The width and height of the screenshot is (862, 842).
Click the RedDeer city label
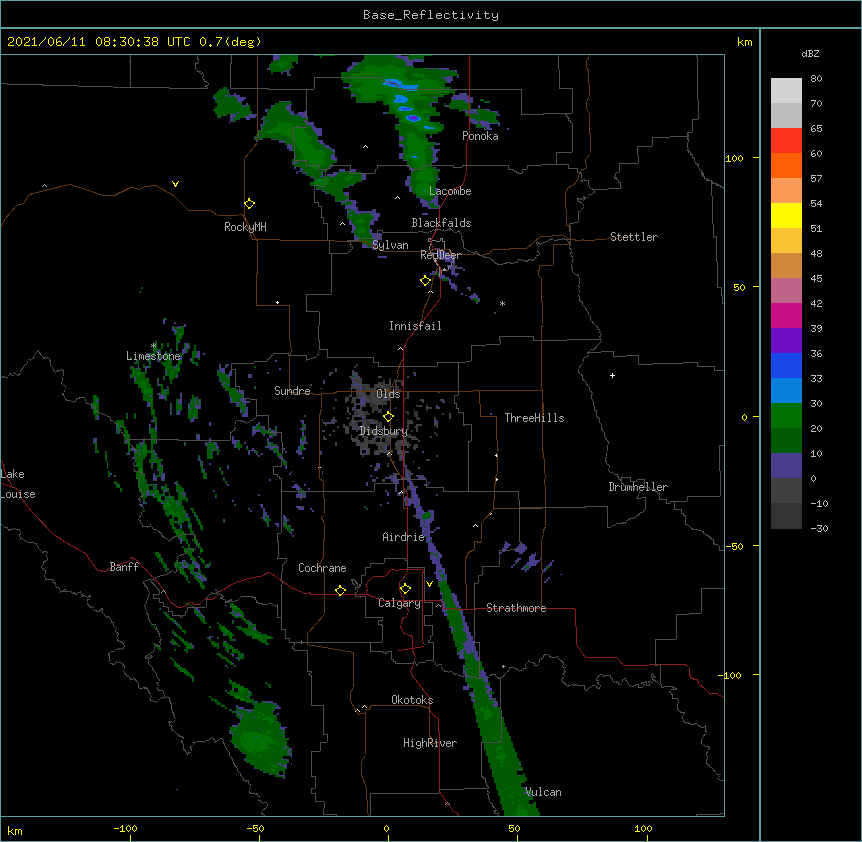pyautogui.click(x=440, y=255)
